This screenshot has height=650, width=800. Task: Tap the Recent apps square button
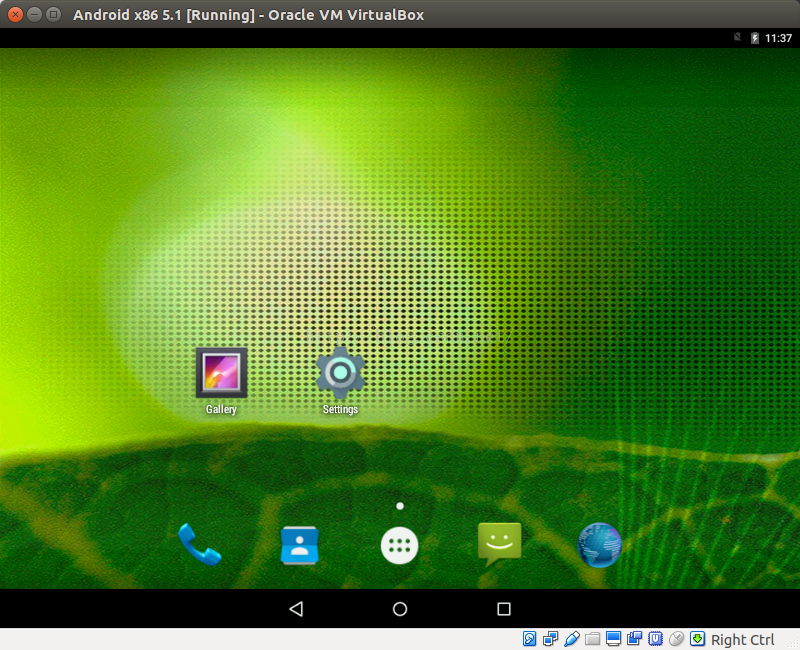pyautogui.click(x=504, y=609)
